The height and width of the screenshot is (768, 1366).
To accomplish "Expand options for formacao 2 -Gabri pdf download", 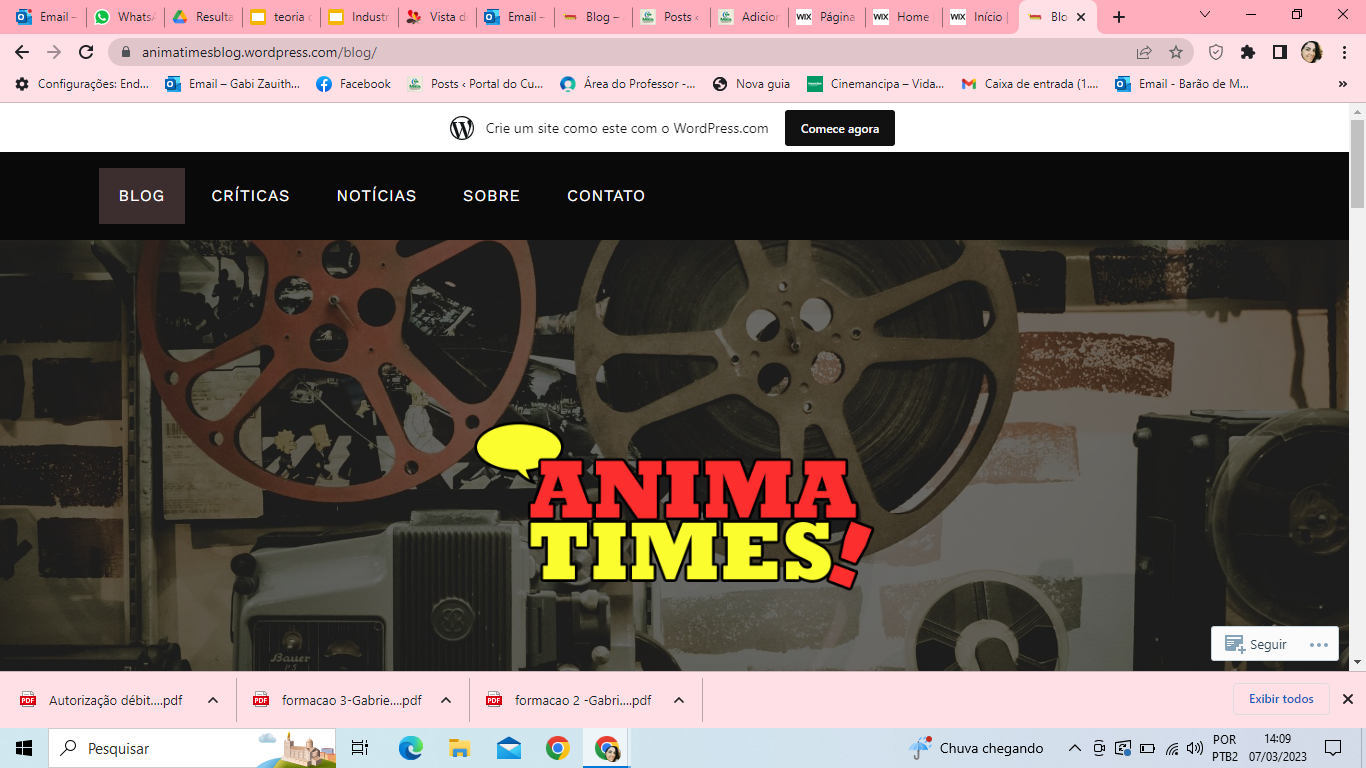I will tap(679, 700).
